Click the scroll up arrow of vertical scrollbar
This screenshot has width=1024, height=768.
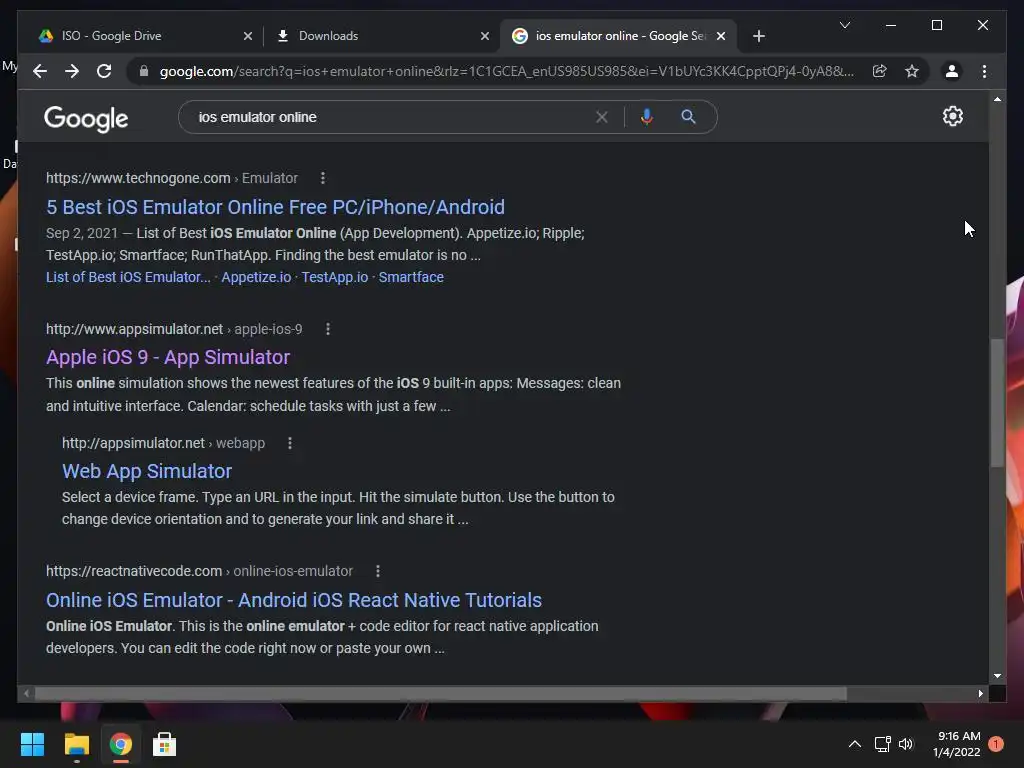coord(997,99)
